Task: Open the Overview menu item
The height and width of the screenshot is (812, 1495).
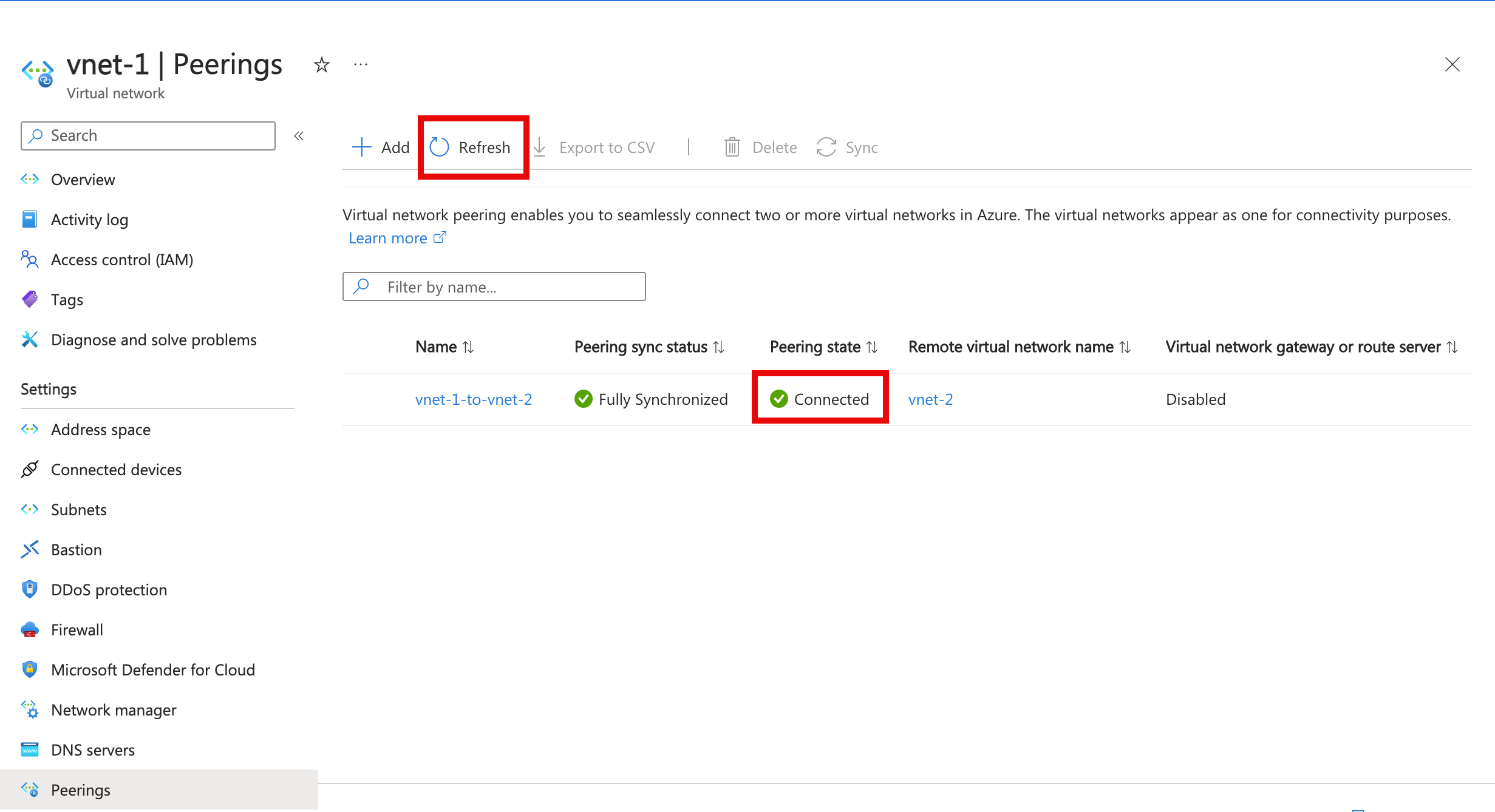Action: (x=82, y=179)
